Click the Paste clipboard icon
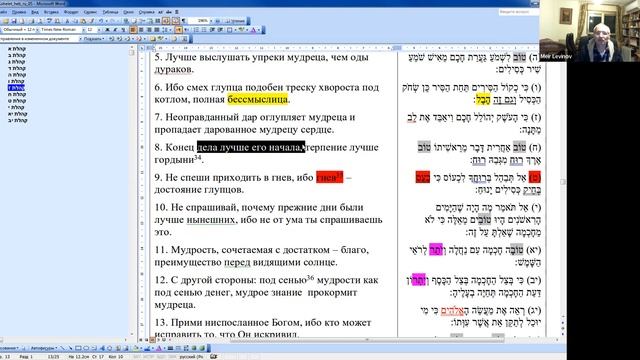 coord(82,21)
